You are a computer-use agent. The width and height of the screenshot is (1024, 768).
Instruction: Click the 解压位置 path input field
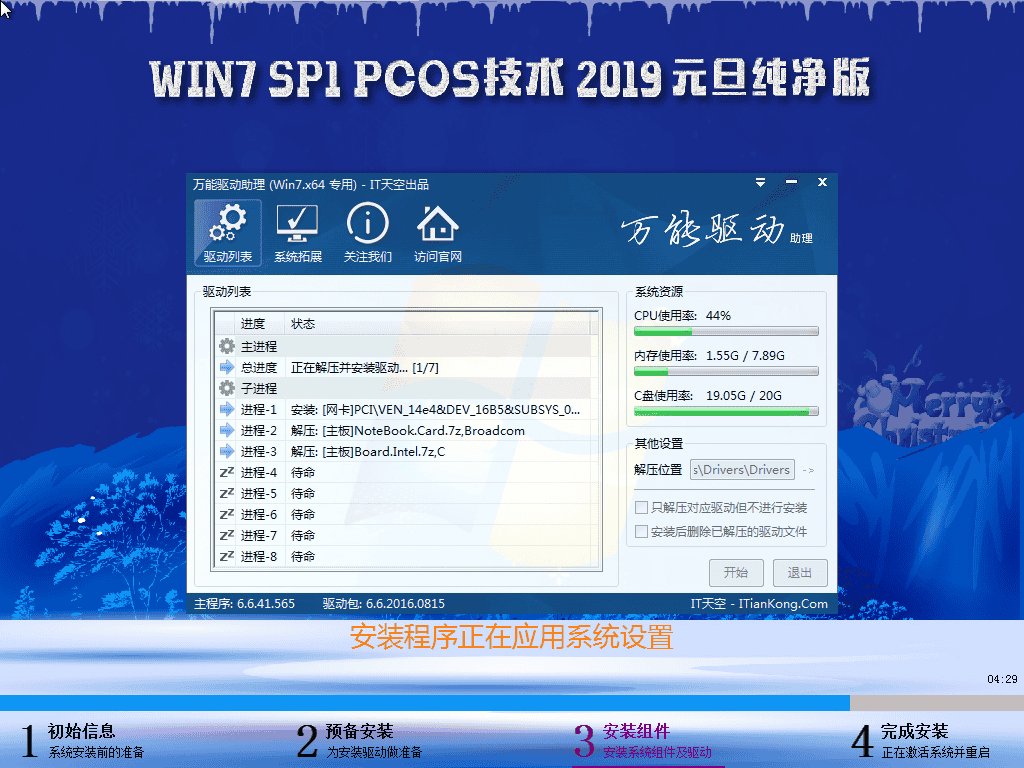coord(742,470)
